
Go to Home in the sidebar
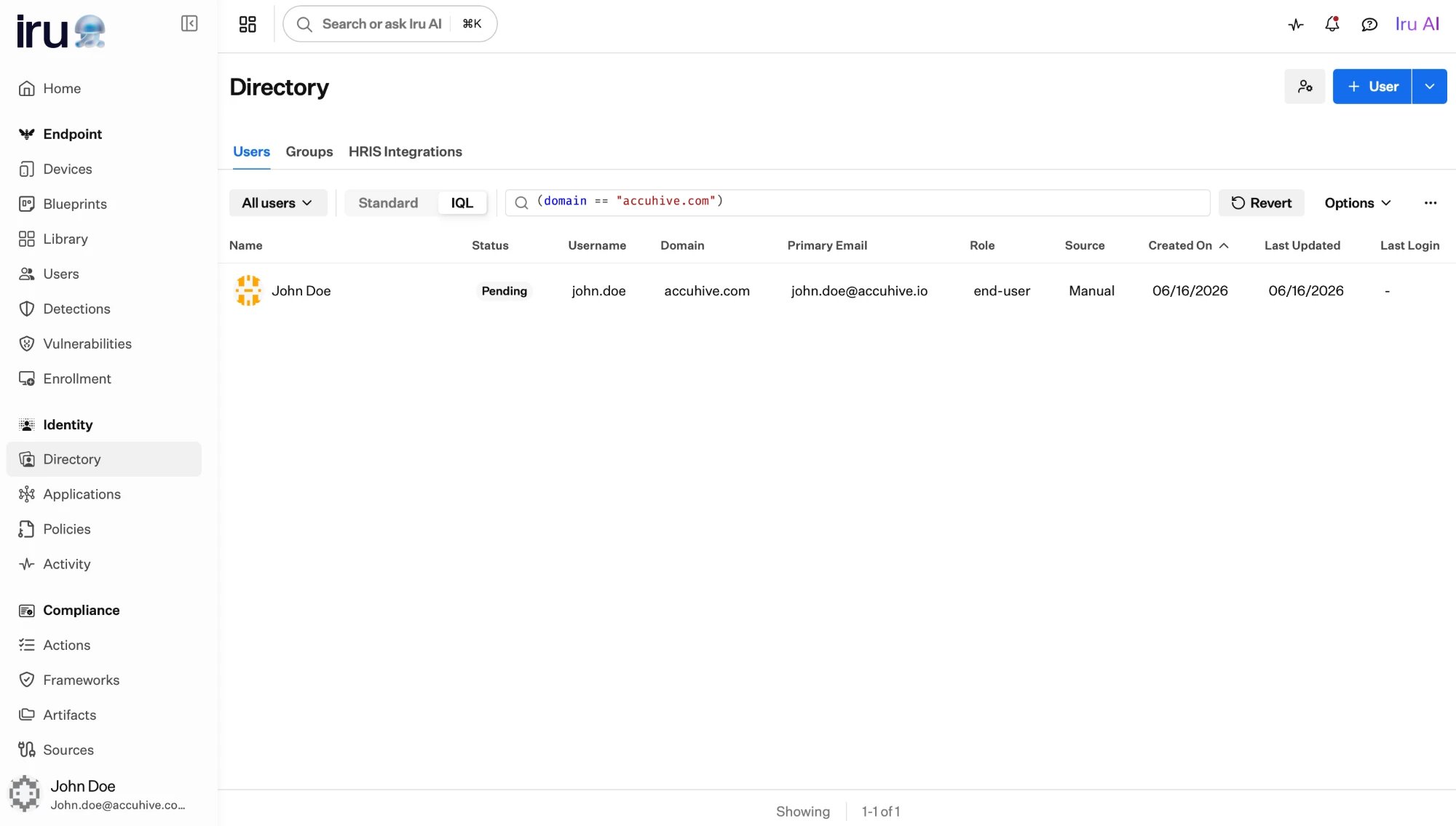(x=104, y=88)
